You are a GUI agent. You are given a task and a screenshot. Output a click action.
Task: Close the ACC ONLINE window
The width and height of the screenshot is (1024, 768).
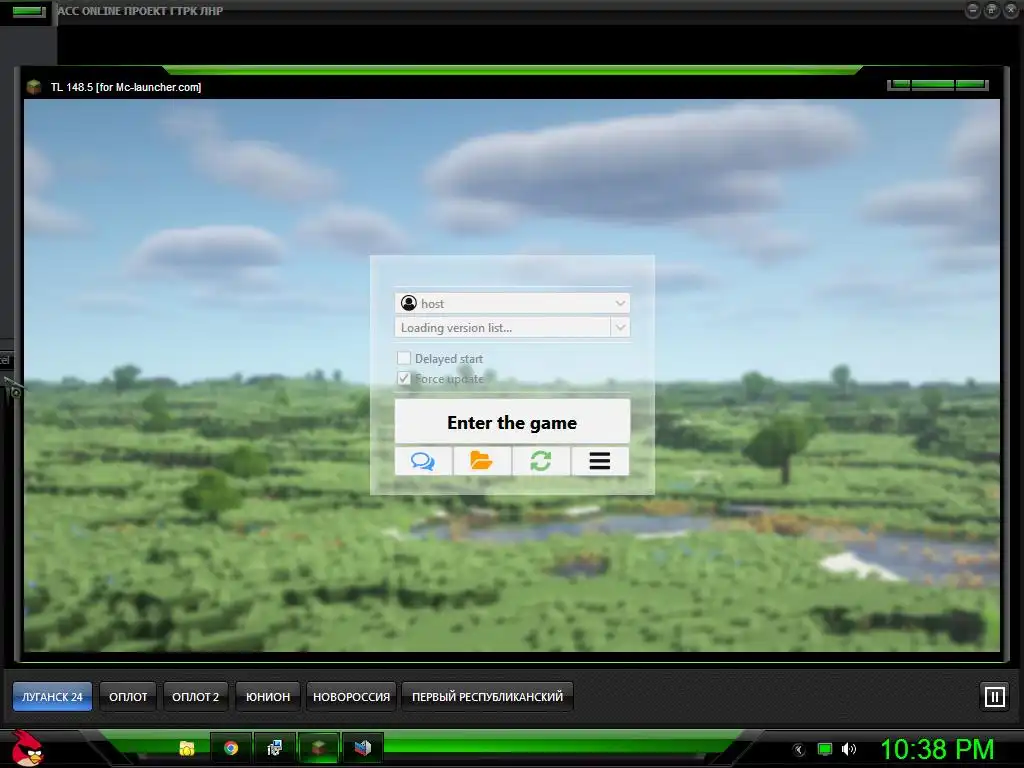[1011, 10]
